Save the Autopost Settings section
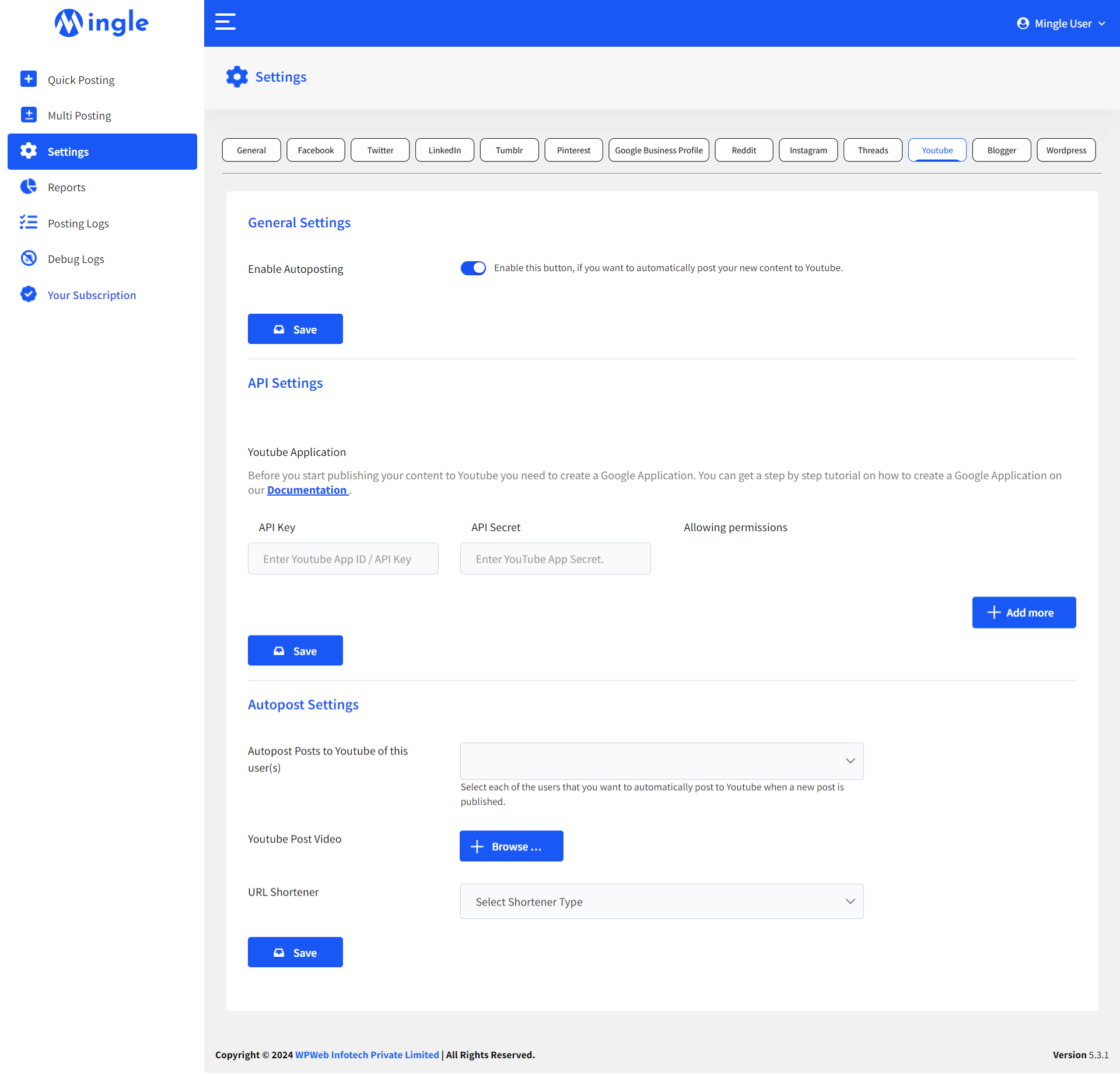Image resolution: width=1120 pixels, height=1074 pixels. pyautogui.click(x=295, y=952)
